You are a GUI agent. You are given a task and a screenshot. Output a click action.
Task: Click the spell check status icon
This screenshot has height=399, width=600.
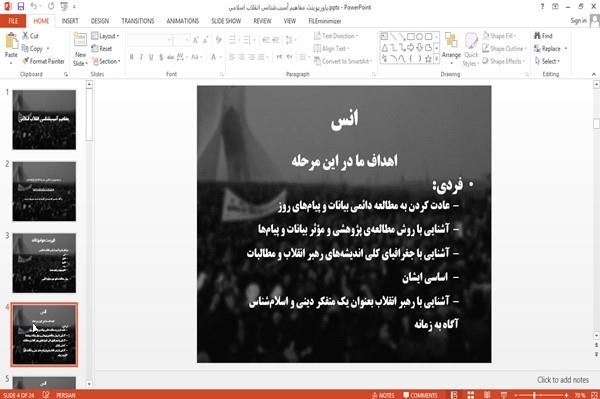pos(46,395)
